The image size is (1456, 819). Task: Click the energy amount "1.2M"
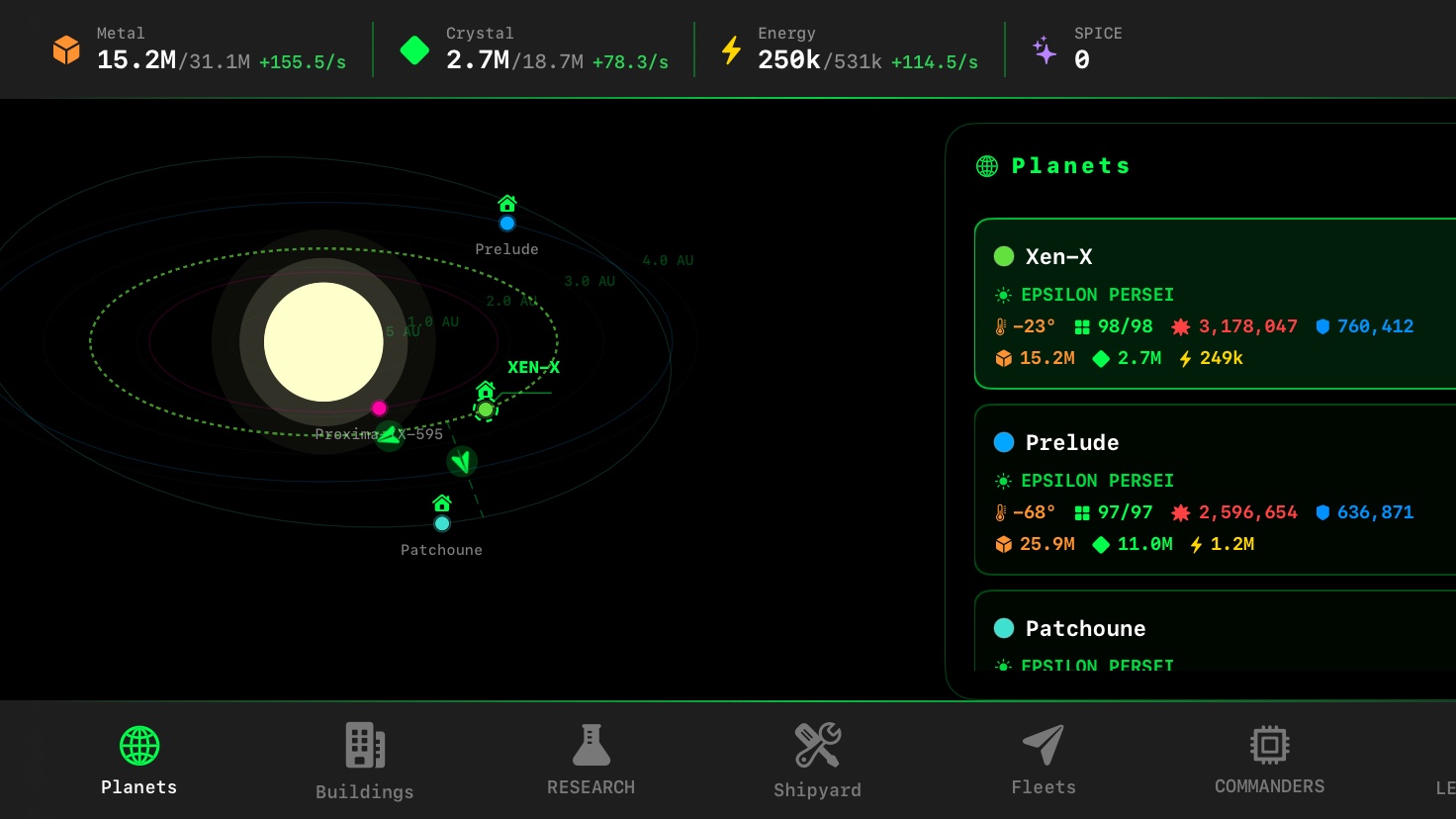1232,544
